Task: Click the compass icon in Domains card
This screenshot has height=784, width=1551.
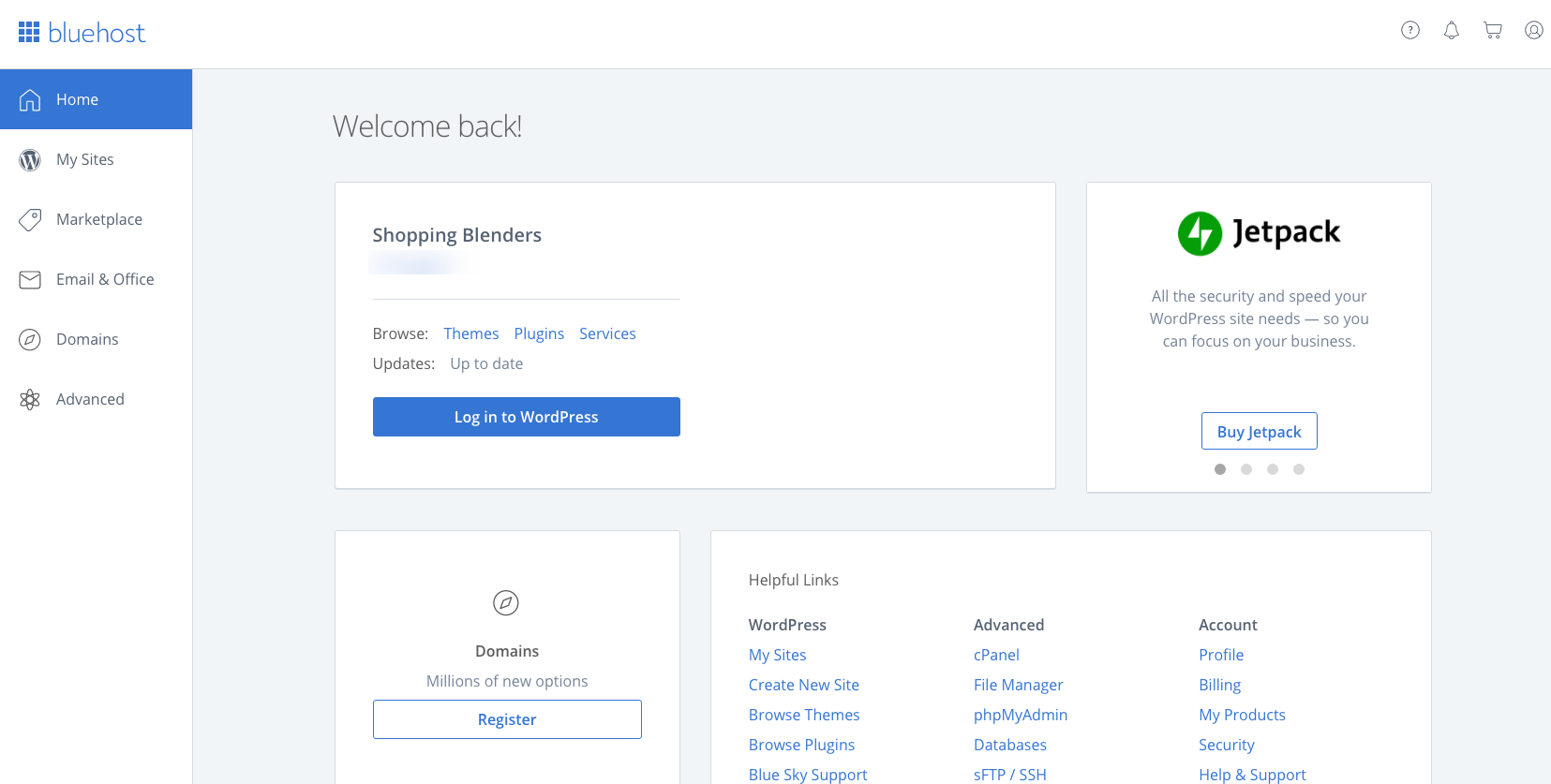Action: (506, 602)
